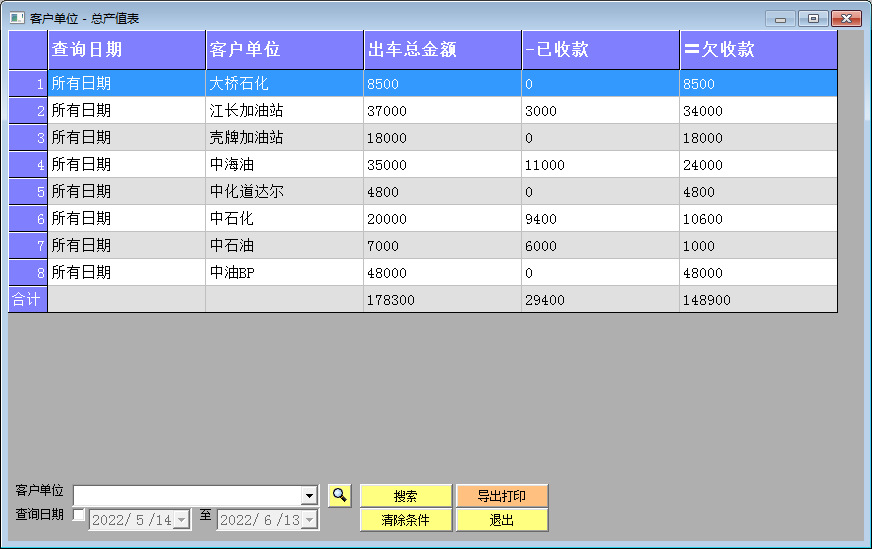The height and width of the screenshot is (549, 872).
Task: Click the 35000 total amount cell
Action: click(443, 164)
